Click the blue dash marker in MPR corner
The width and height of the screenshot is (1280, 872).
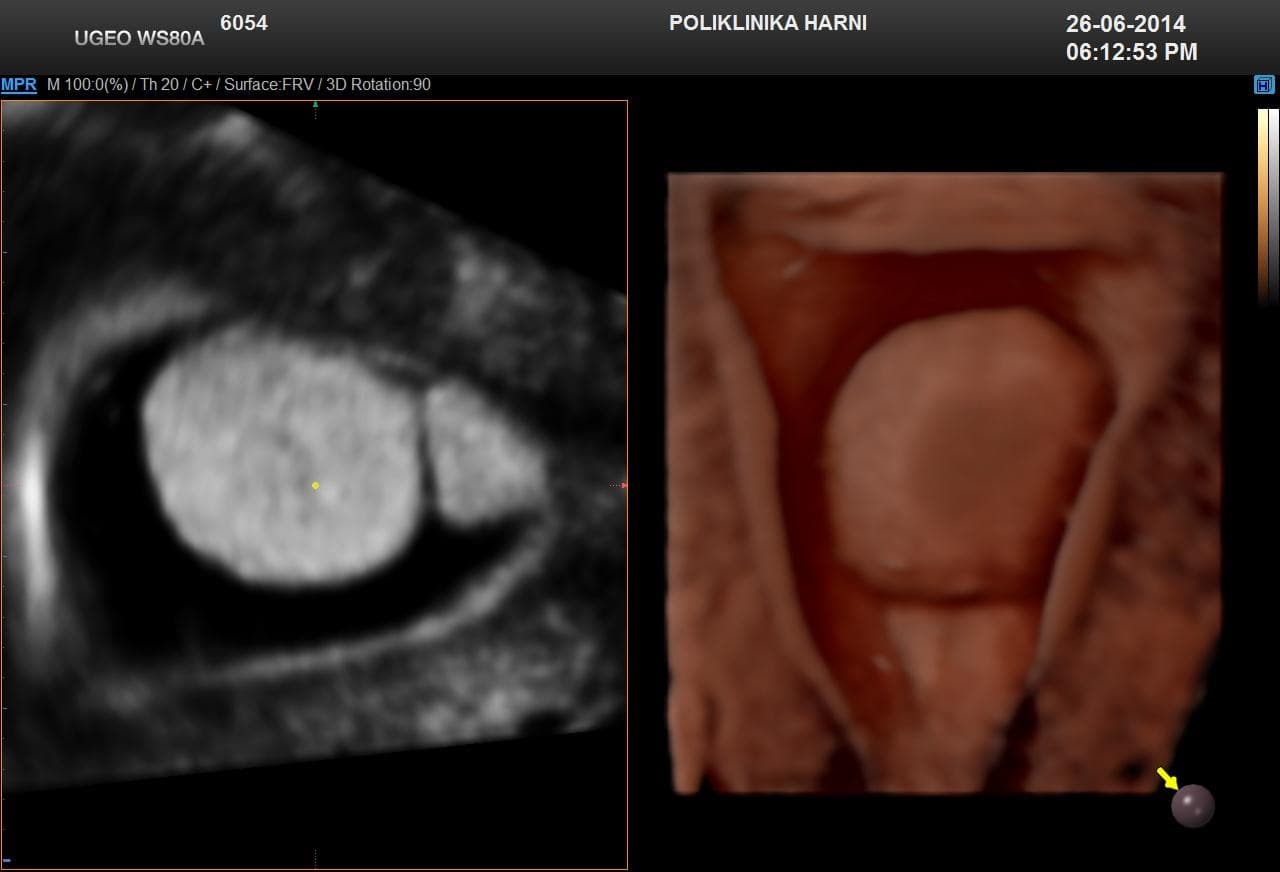[7, 860]
